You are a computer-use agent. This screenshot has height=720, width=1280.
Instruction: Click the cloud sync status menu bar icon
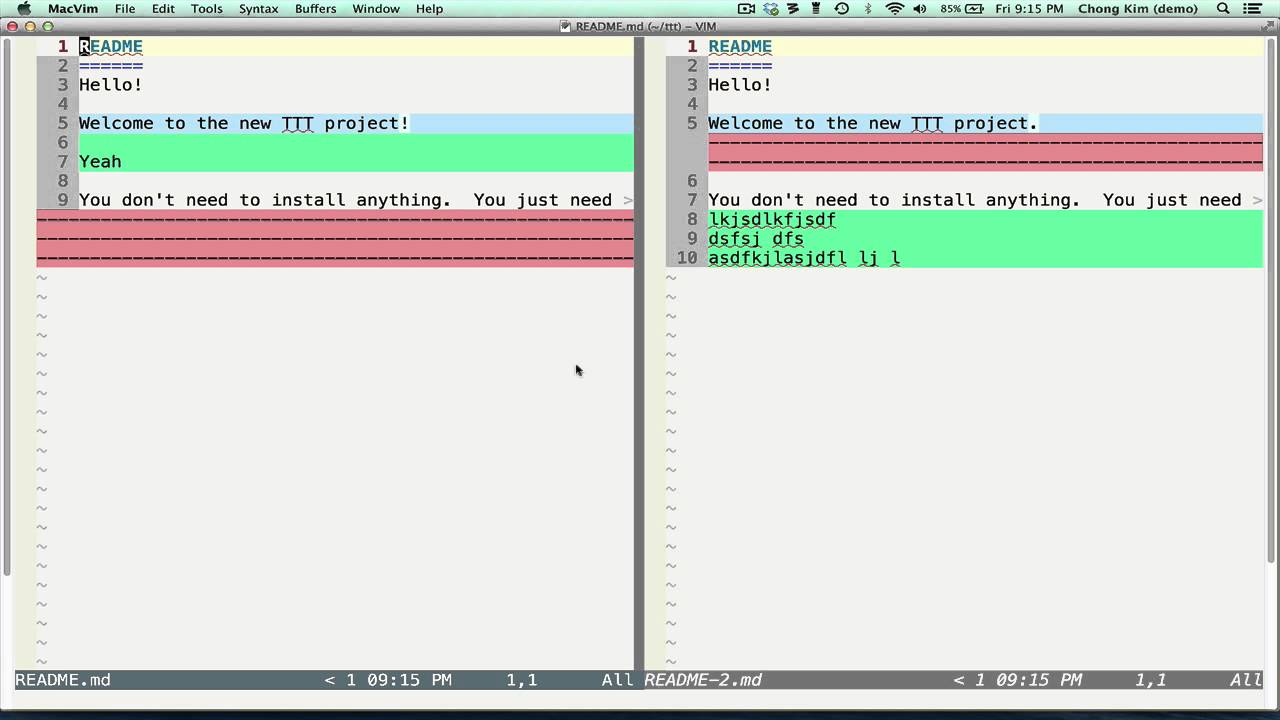(770, 9)
